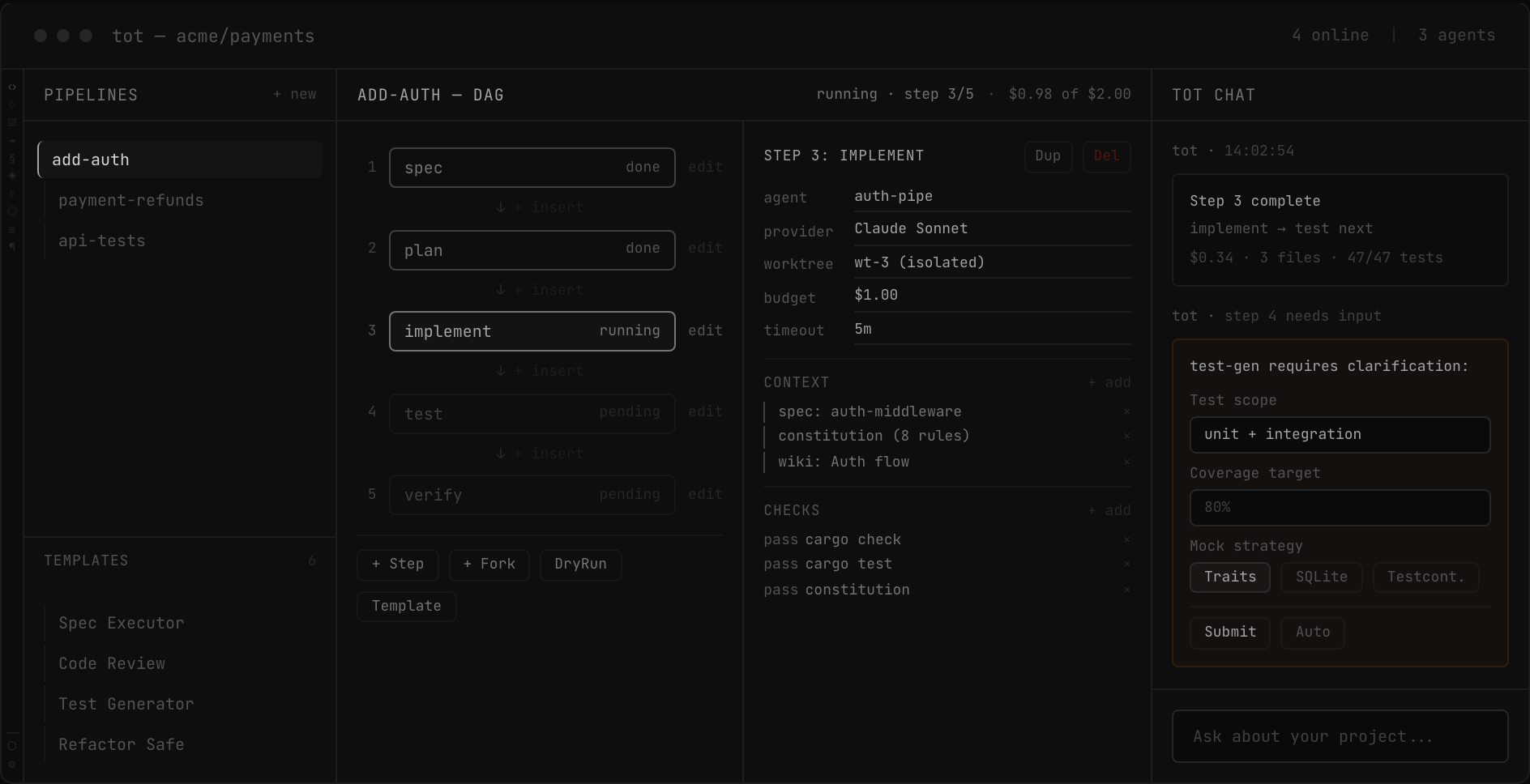
Task: Edit the spec step
Action: pyautogui.click(x=705, y=167)
